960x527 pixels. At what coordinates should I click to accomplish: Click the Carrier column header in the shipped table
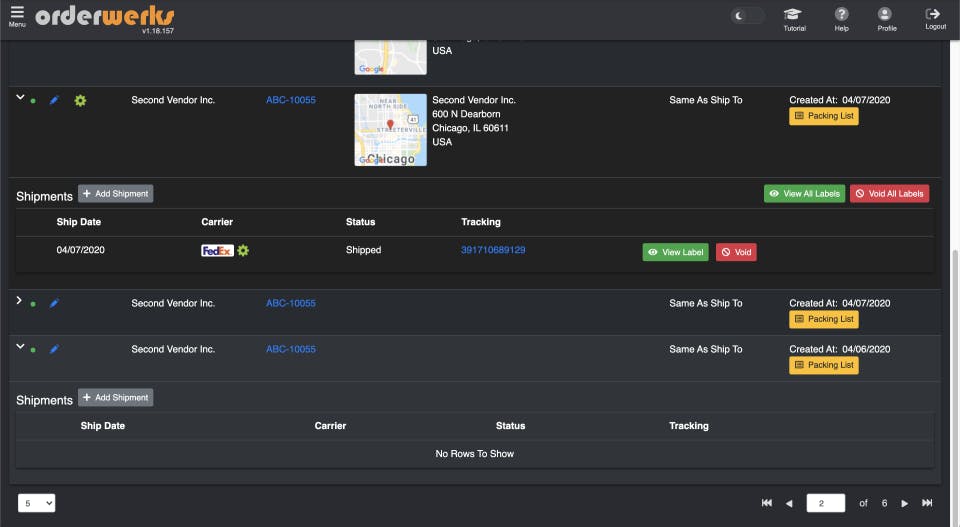(x=217, y=222)
